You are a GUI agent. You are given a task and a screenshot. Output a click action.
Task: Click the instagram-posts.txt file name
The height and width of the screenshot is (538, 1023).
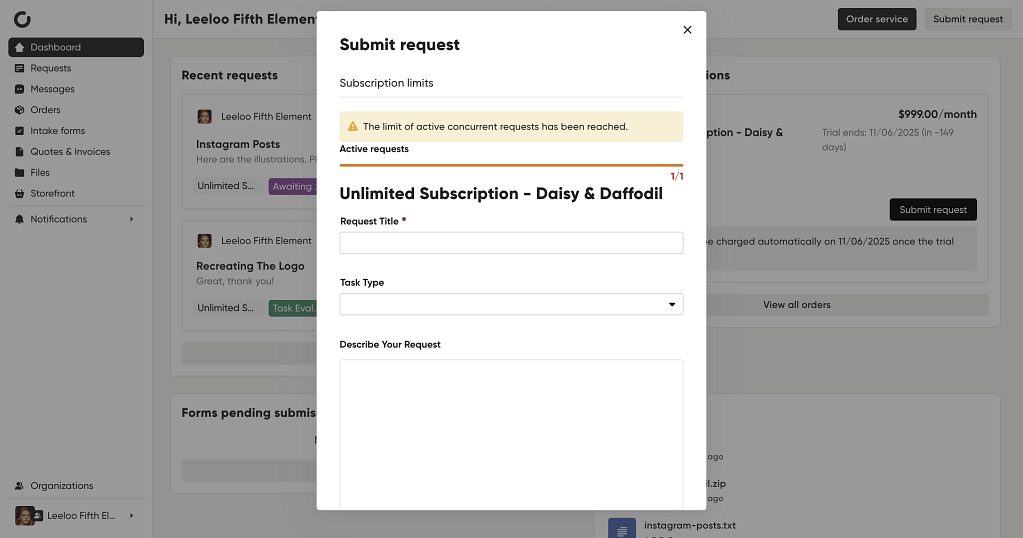690,526
